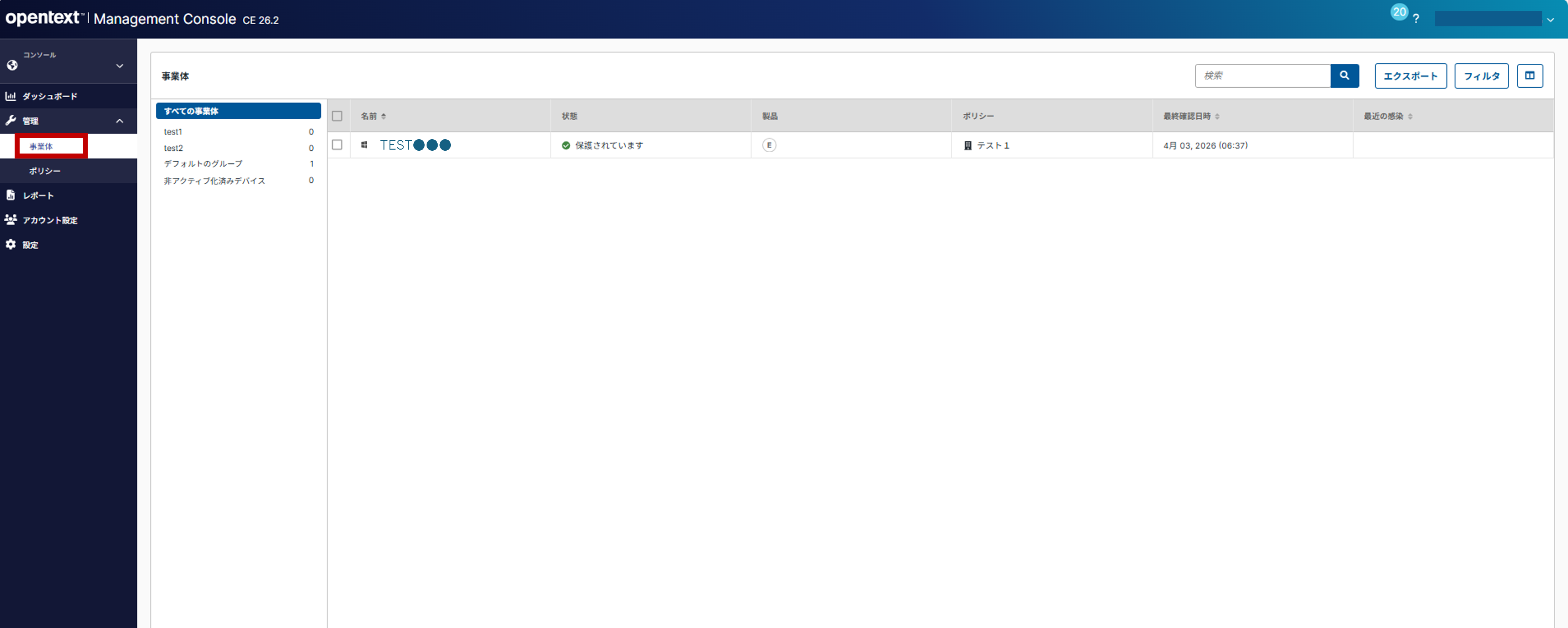Click the magnifier search button

(1344, 76)
